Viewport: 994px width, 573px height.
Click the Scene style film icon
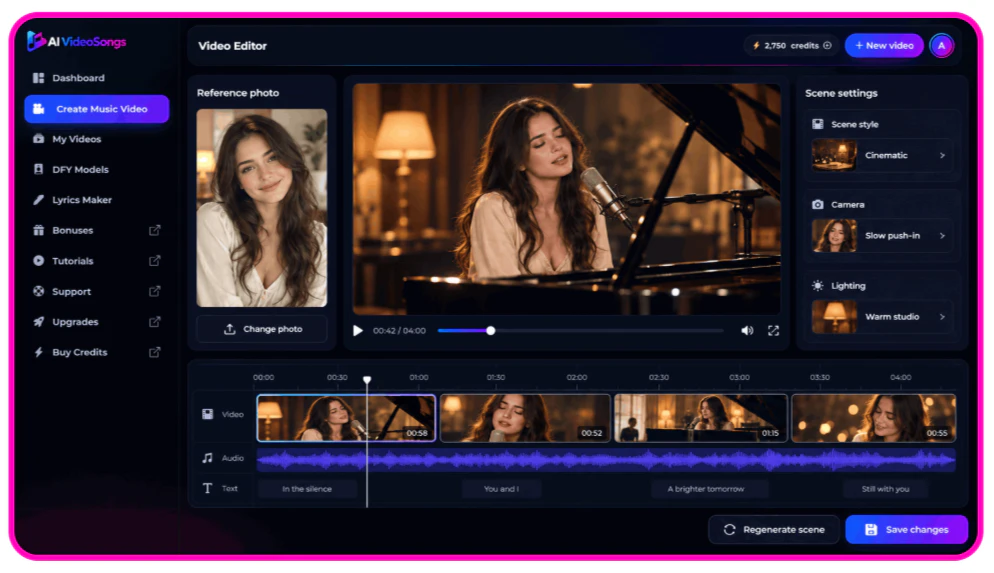pos(818,124)
